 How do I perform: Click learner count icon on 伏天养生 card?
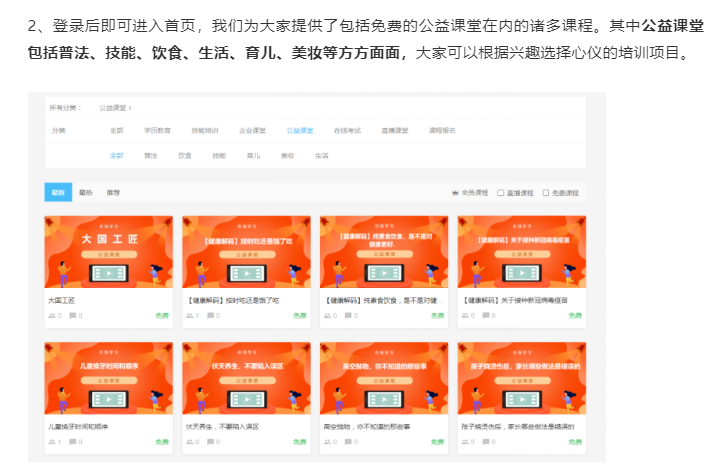189,442
